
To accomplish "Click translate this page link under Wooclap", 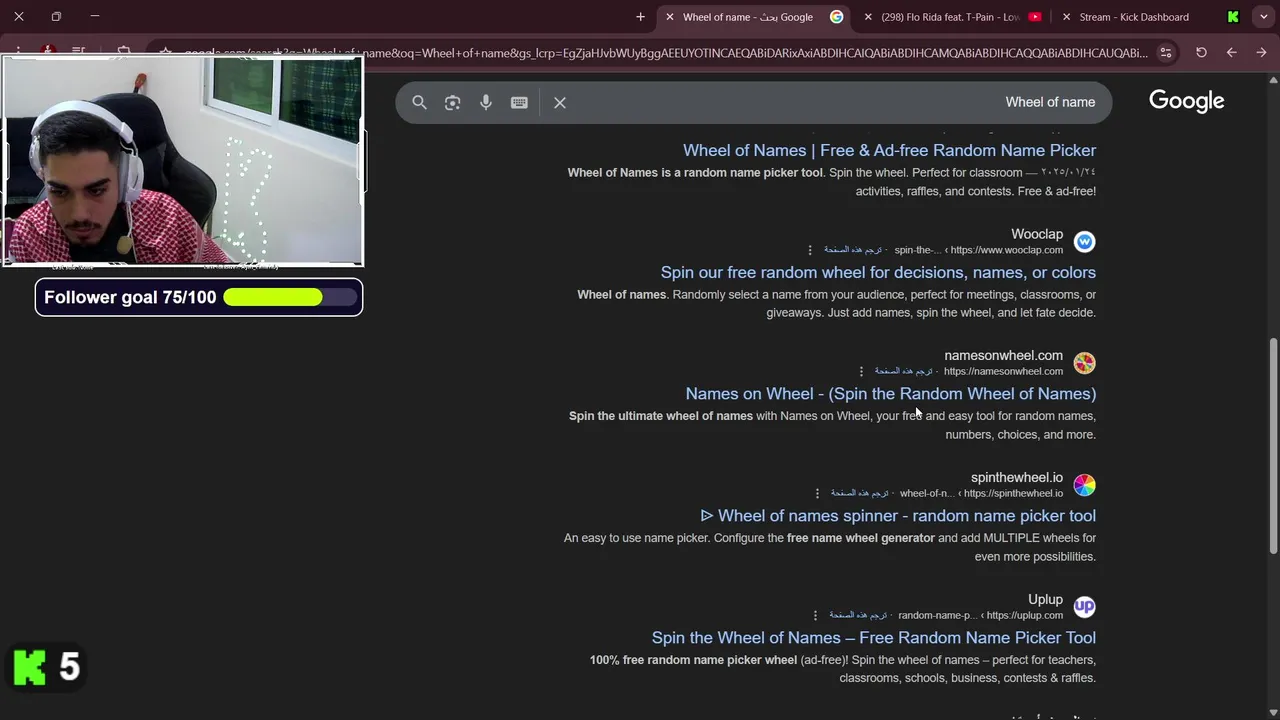I will coord(853,250).
